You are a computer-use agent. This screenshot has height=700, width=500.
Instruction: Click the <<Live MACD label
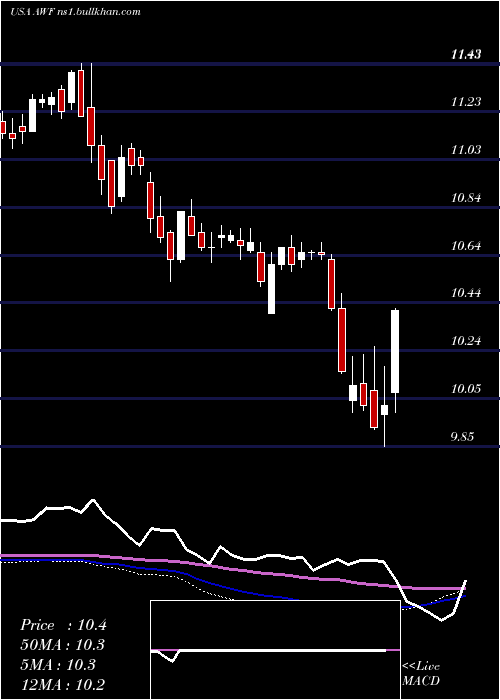[x=421, y=673]
